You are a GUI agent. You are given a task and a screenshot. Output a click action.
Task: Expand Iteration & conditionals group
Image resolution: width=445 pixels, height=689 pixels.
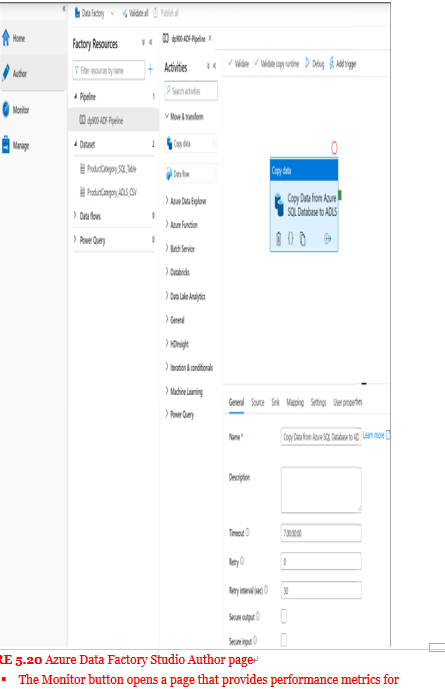tap(167, 367)
